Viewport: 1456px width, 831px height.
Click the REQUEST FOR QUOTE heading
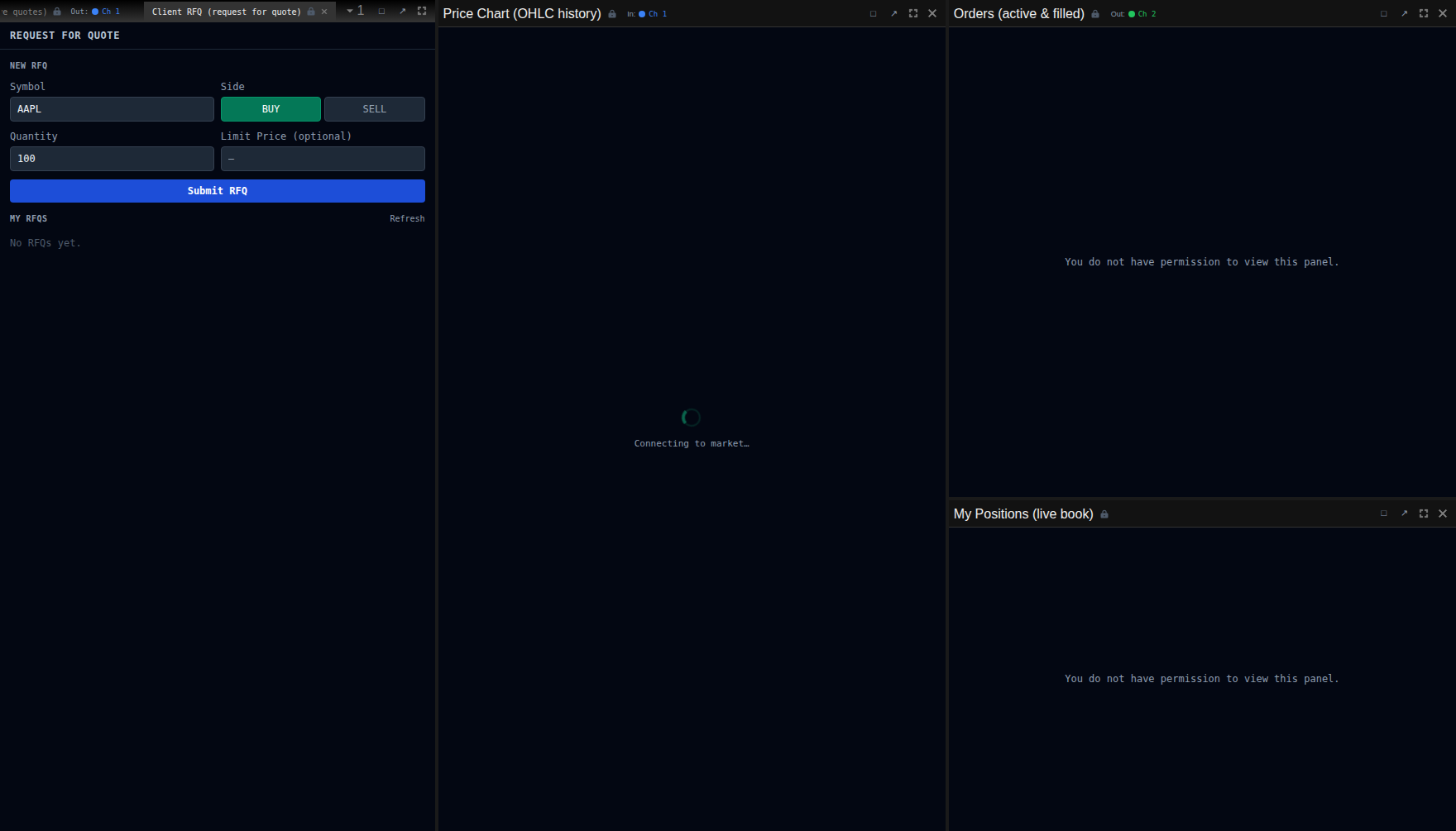click(x=65, y=36)
